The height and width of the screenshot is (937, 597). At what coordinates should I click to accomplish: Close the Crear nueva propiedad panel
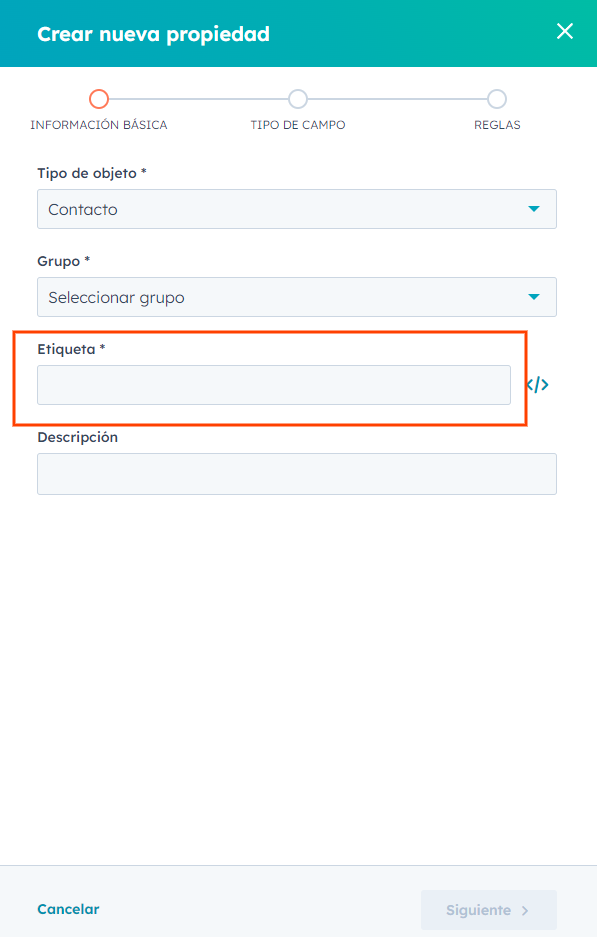pos(565,31)
